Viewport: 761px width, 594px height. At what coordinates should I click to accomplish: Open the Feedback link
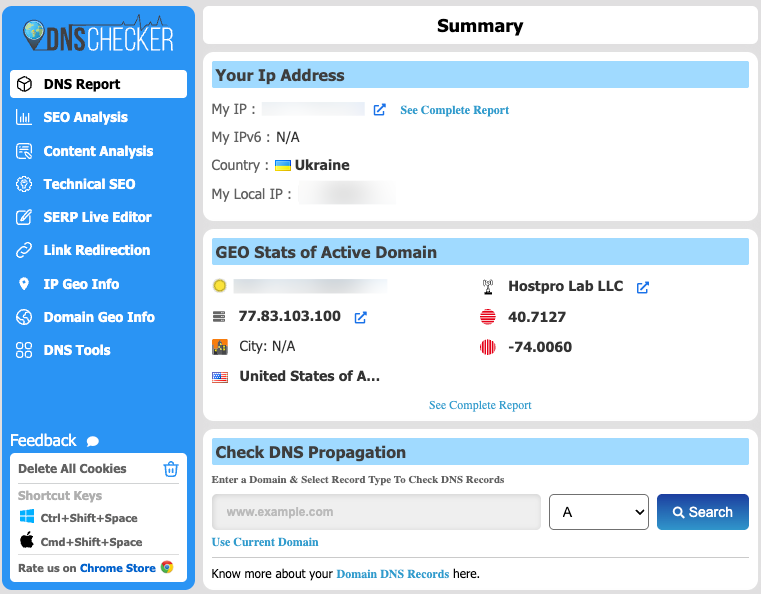43,441
